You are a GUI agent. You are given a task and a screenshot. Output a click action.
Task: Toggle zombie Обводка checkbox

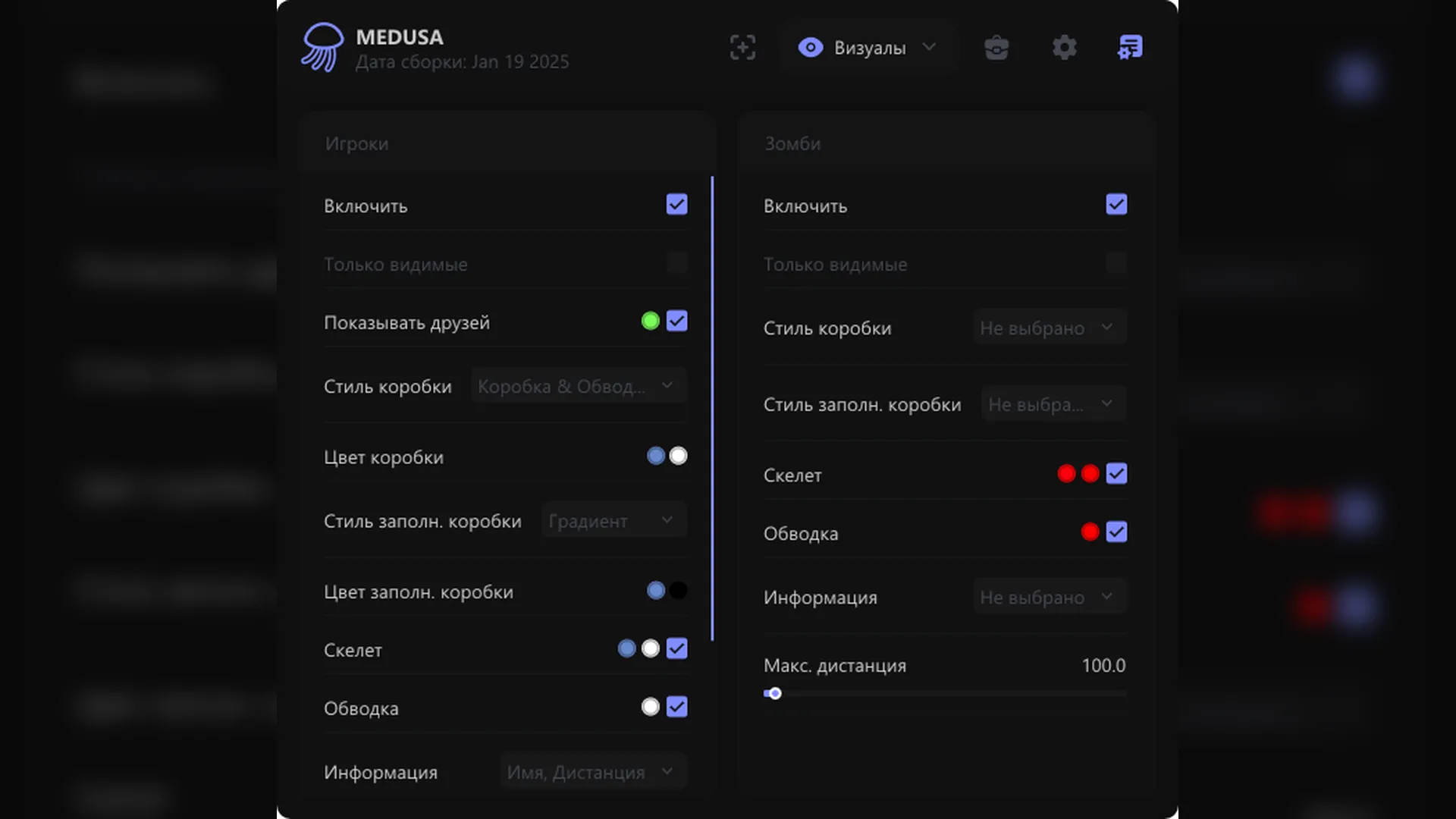1116,532
